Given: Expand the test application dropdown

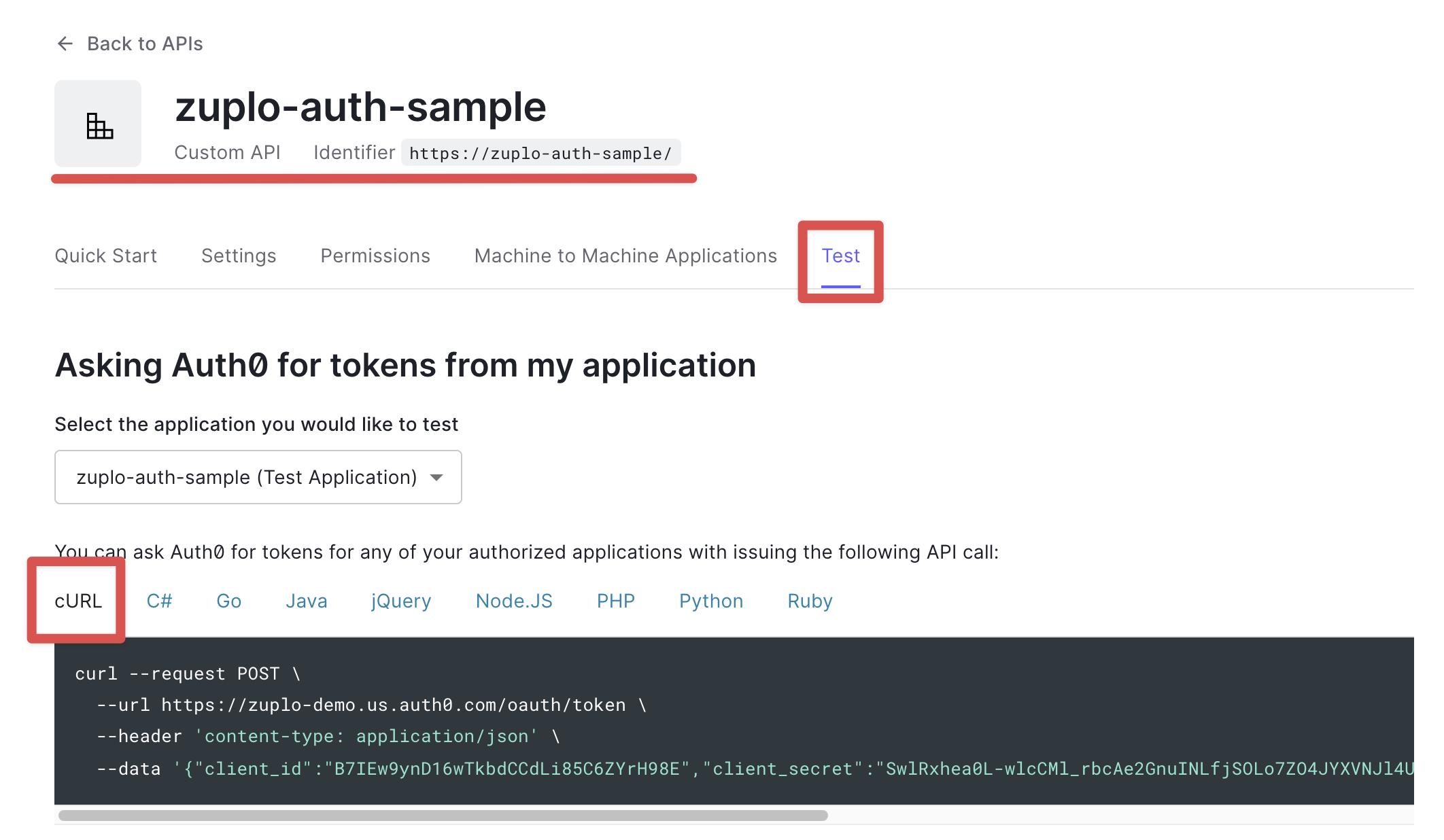Looking at the screenshot, I should (x=246, y=477).
